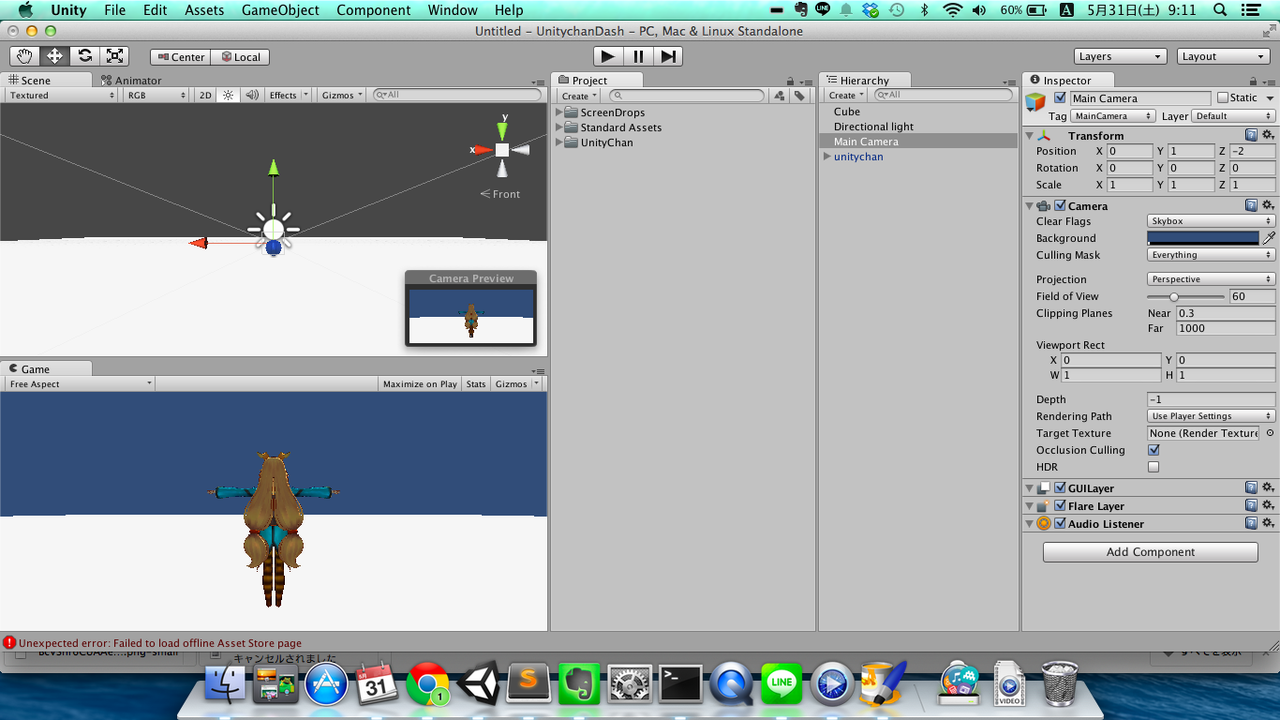Open Clear Flags Skybox dropdown
The width and height of the screenshot is (1280, 720).
point(1211,221)
